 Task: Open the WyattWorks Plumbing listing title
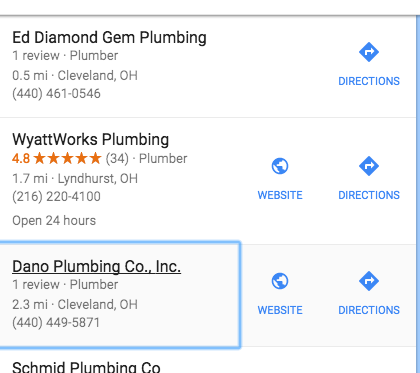(x=91, y=139)
